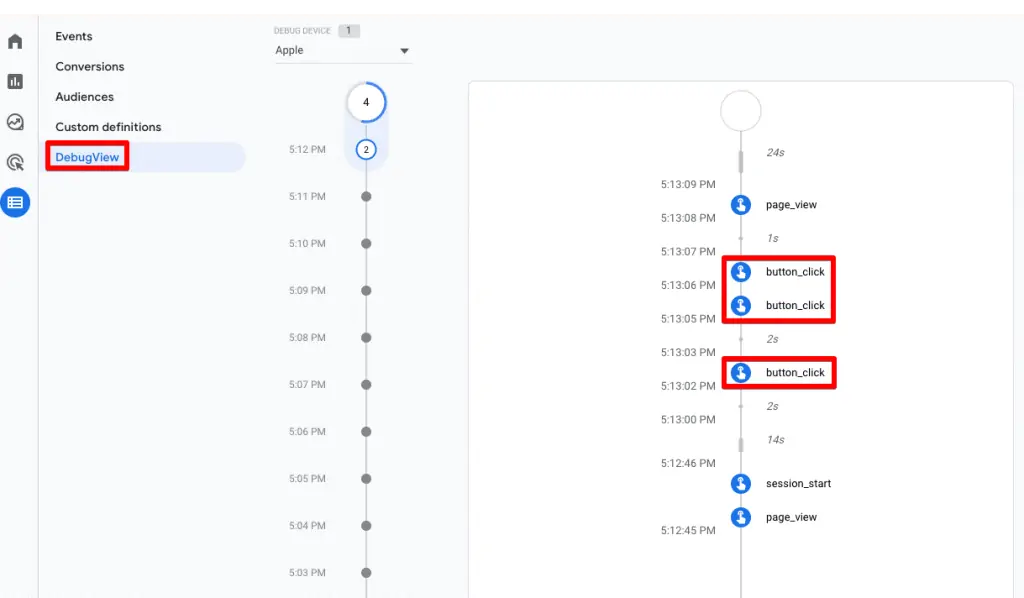
Task: Open the Home icon in the left rail
Action: tap(14, 41)
